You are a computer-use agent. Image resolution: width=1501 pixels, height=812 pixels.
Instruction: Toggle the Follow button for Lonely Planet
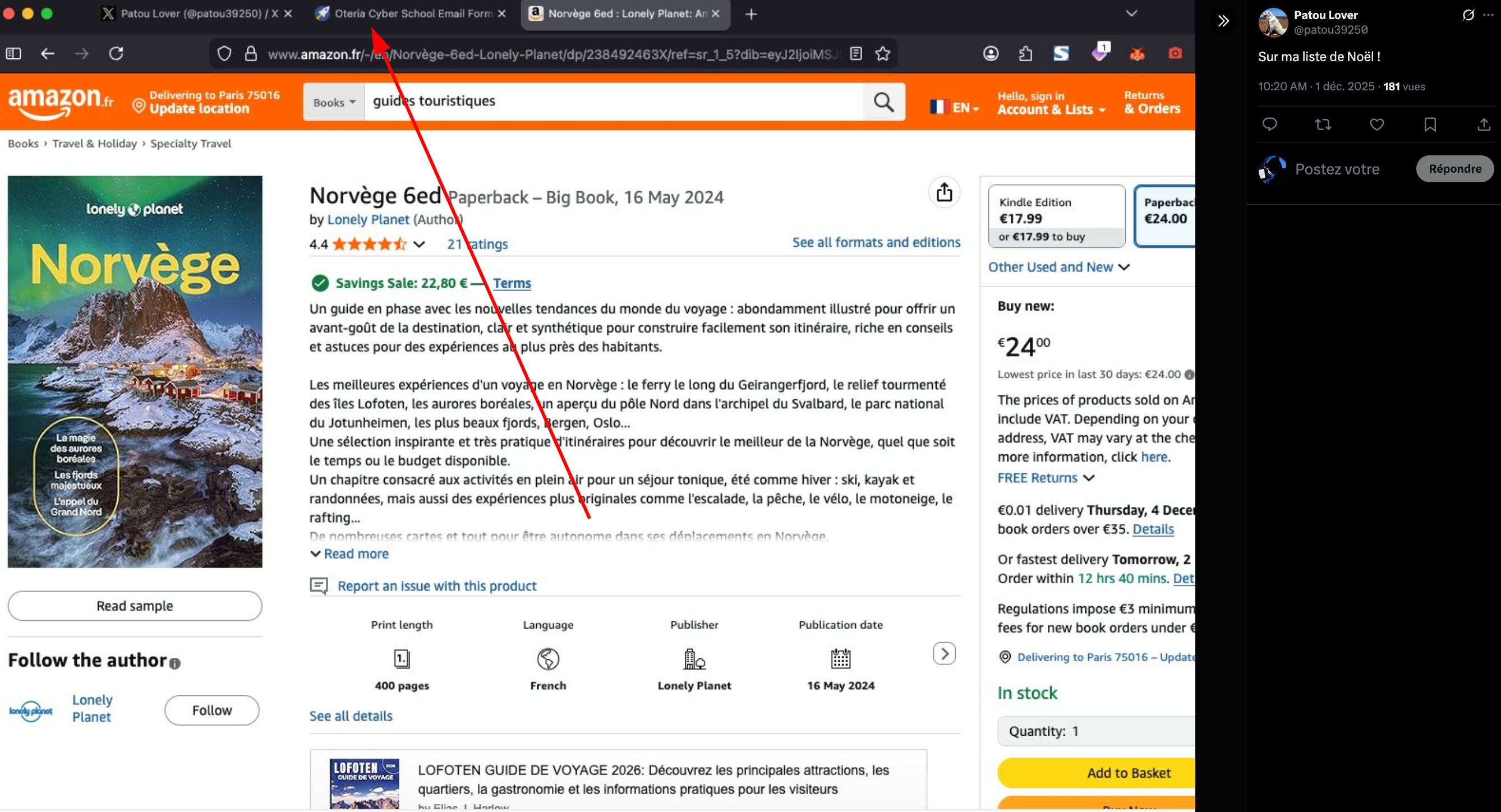pyautogui.click(x=211, y=710)
